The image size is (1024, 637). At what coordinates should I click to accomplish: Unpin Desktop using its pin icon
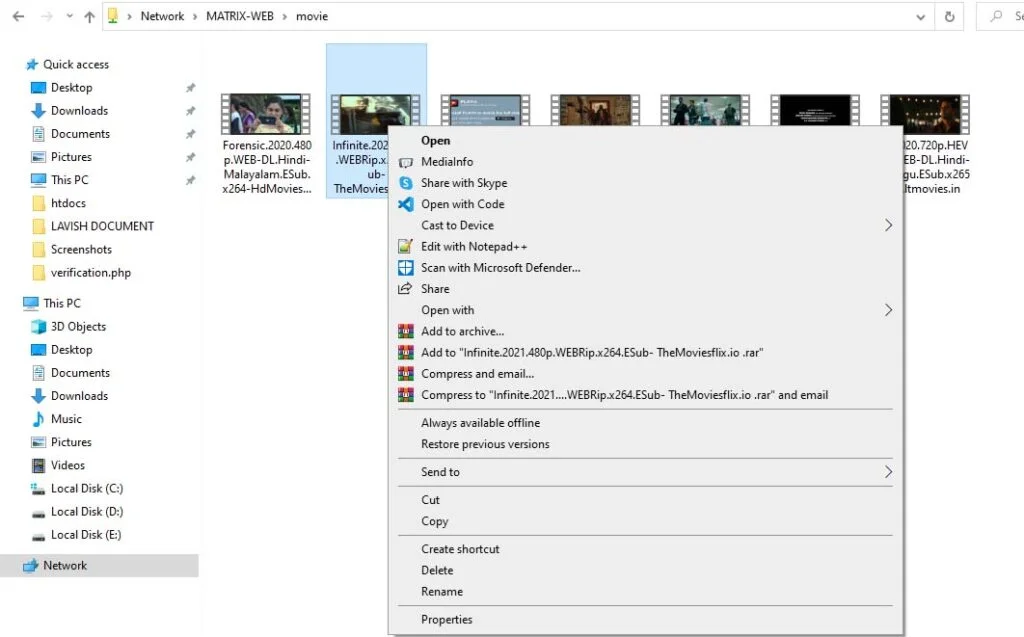coord(190,88)
